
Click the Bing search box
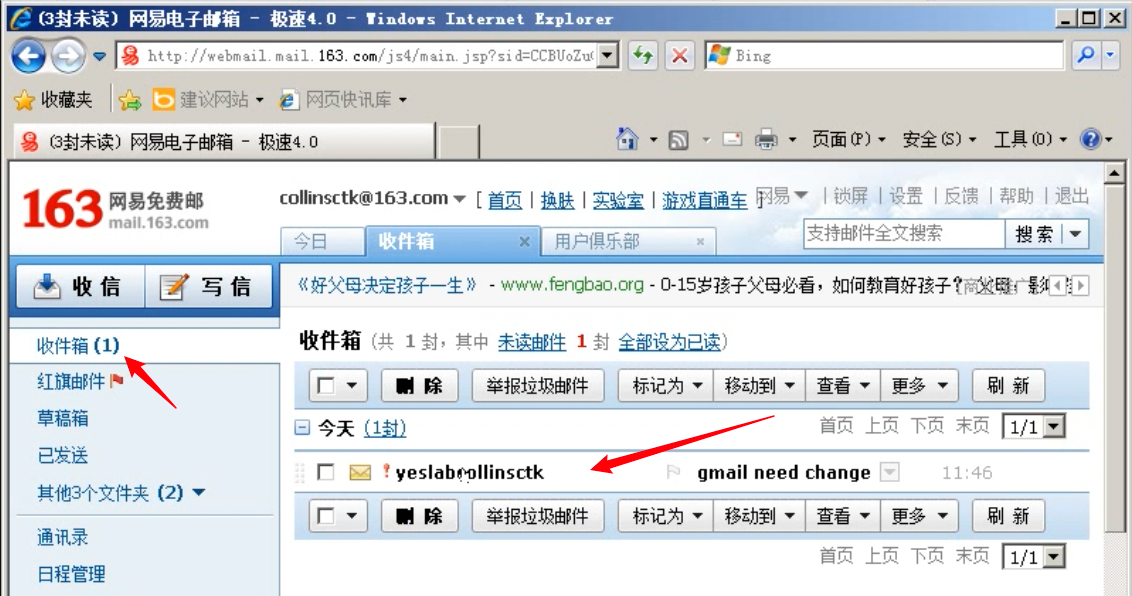pyautogui.click(x=884, y=56)
